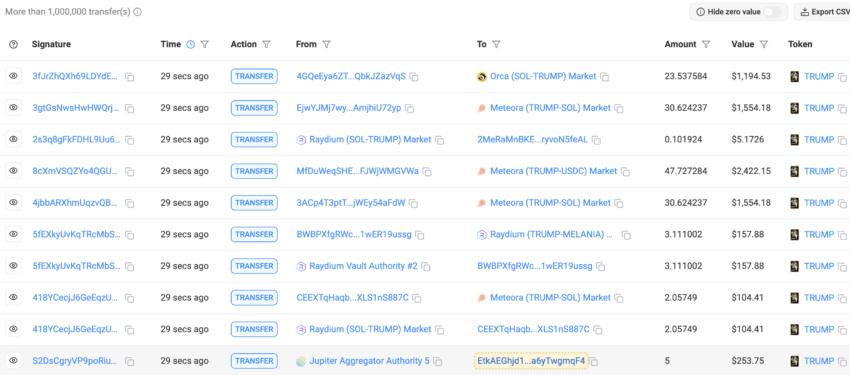Viewport: 850px width, 375px height.
Task: Click TRANSFER tag in Jupiter Aggregator row
Action: [x=254, y=361]
